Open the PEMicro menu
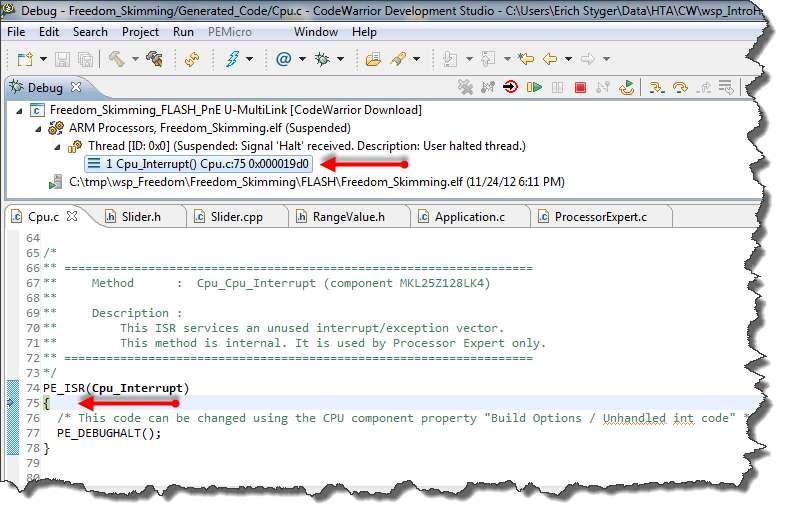 [x=230, y=32]
